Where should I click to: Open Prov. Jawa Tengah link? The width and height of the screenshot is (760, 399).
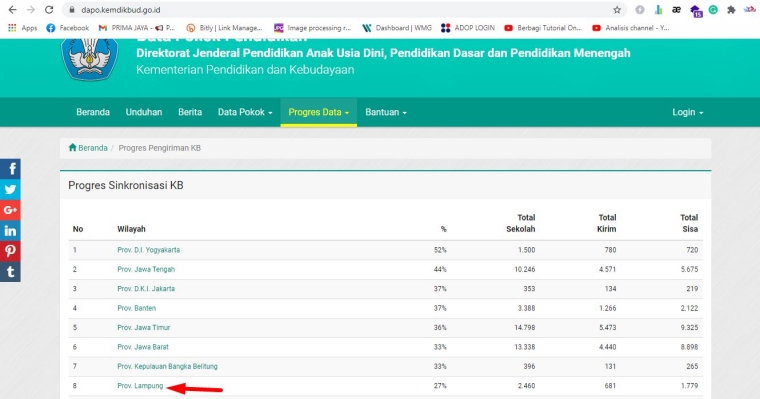(x=146, y=270)
